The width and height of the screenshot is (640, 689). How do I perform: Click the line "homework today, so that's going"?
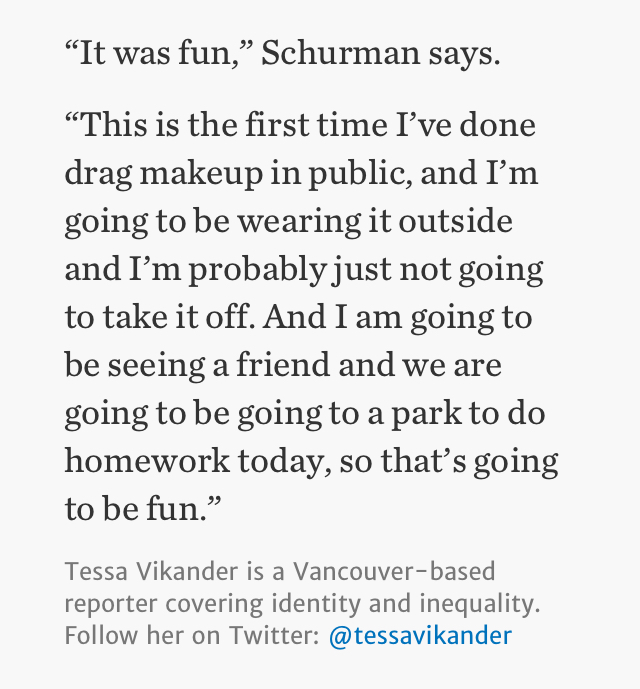(311, 462)
